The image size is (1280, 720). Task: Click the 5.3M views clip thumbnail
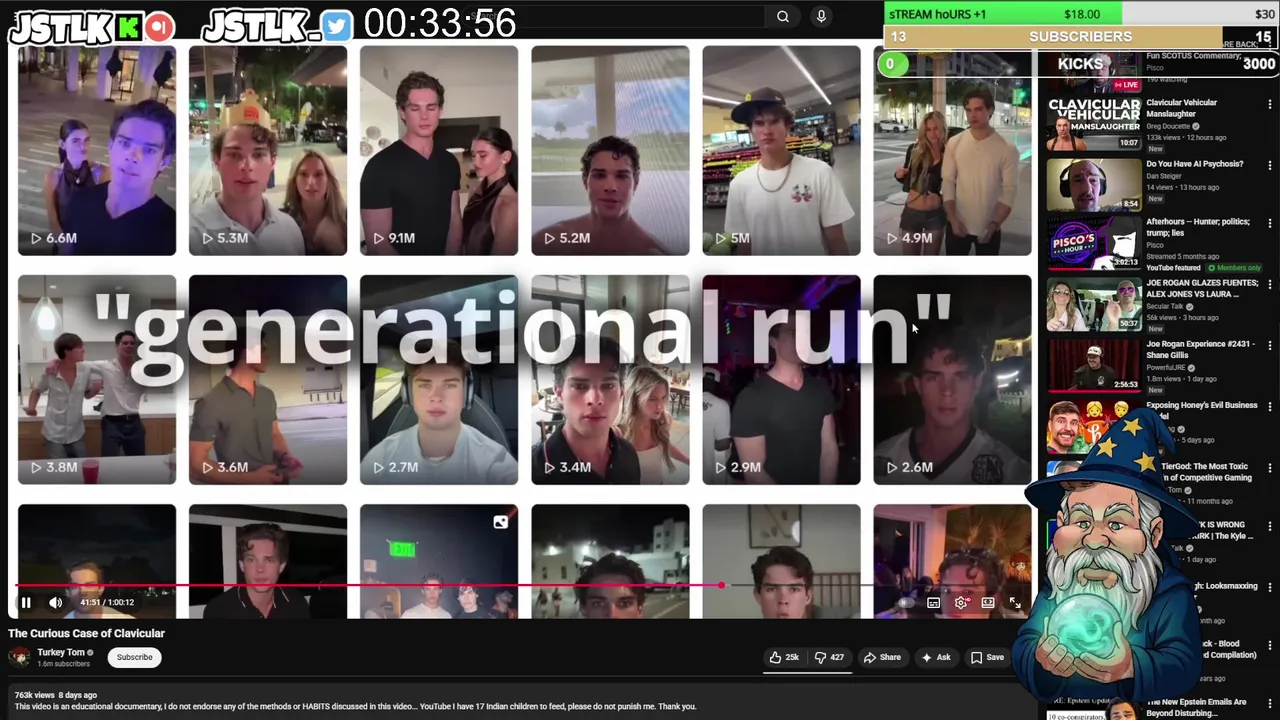coord(268,151)
